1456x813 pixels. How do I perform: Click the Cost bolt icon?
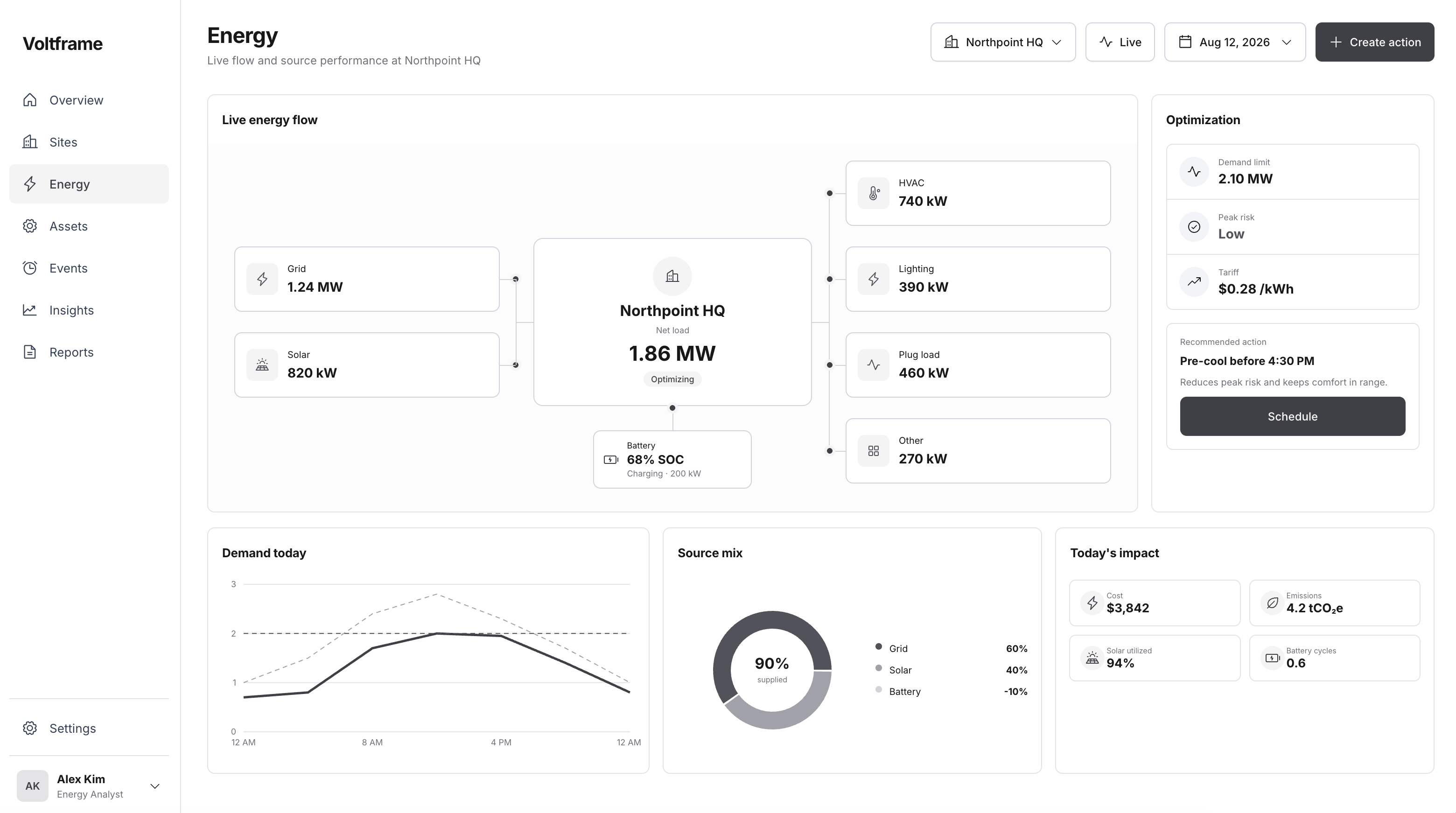(1092, 603)
